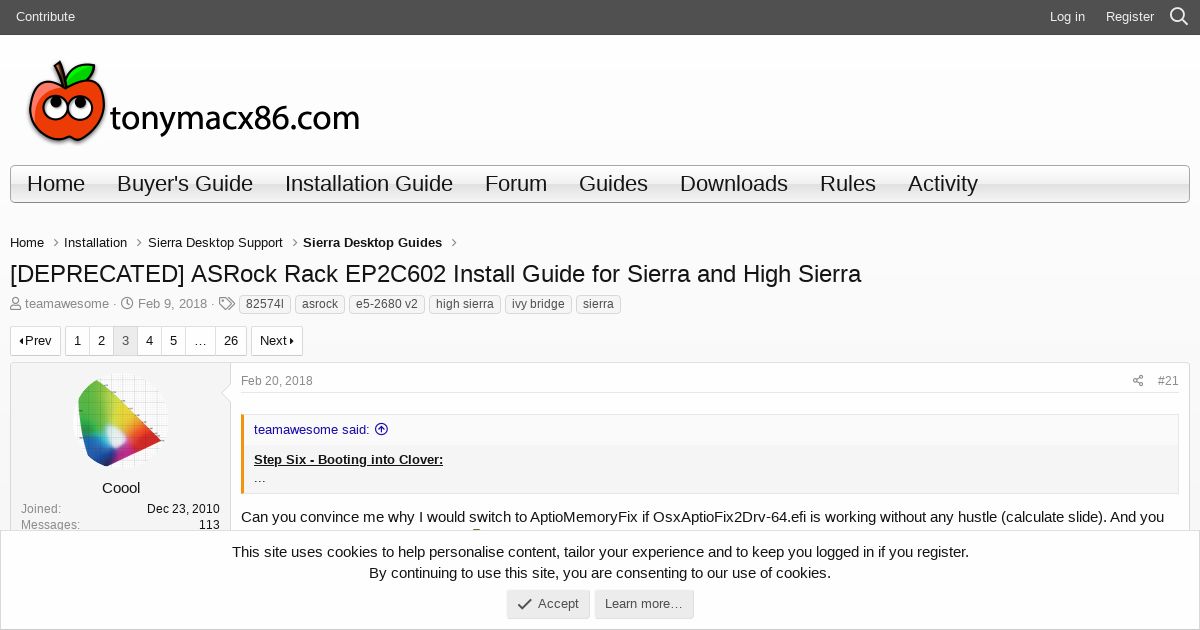Open post number #21 link
Viewport: 1200px width, 630px height.
1168,381
